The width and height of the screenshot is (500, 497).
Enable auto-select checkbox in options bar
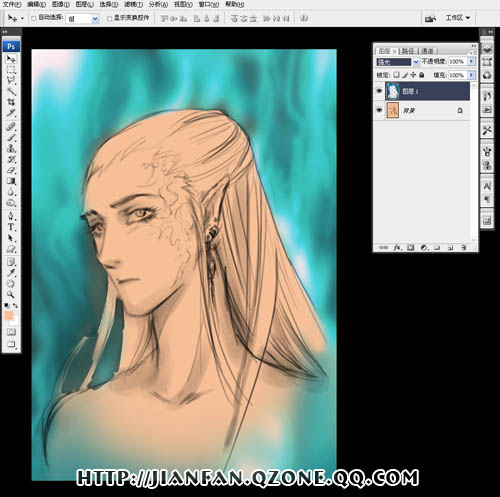[34, 19]
